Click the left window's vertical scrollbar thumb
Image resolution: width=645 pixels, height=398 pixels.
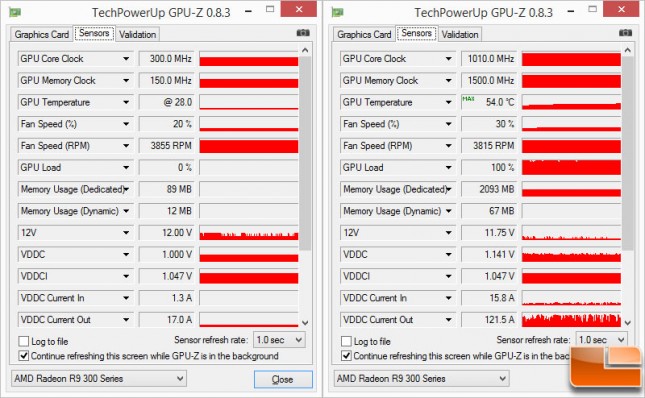305,153
